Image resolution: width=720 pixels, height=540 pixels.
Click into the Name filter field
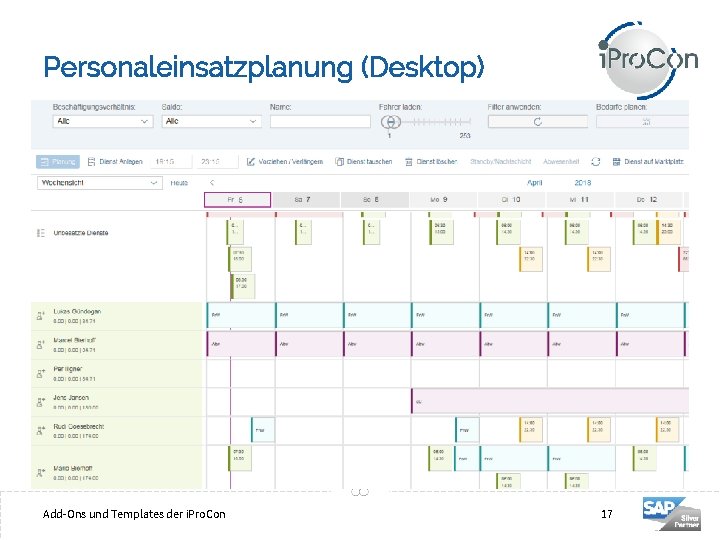tap(320, 121)
